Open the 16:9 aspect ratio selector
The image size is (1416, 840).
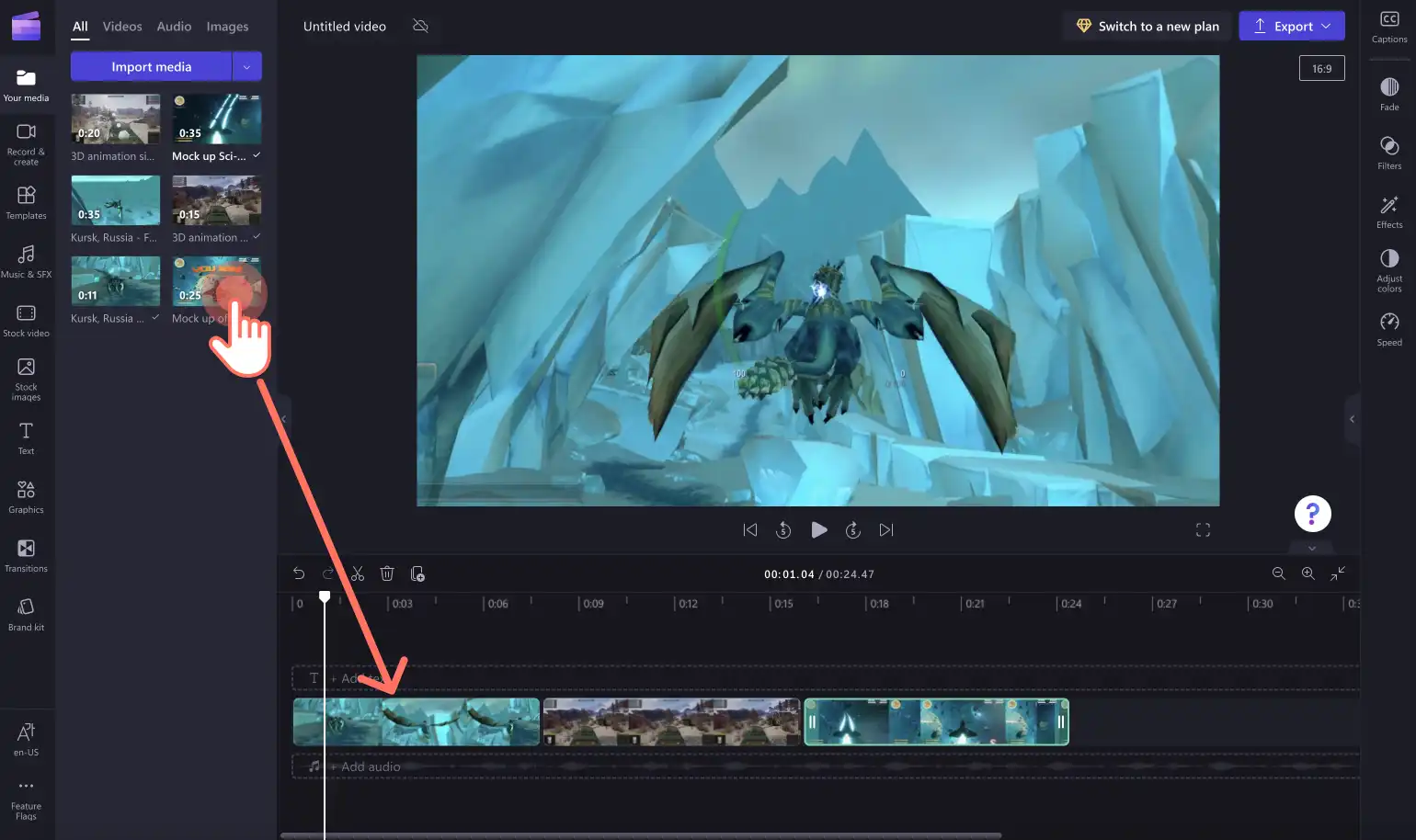pyautogui.click(x=1321, y=68)
